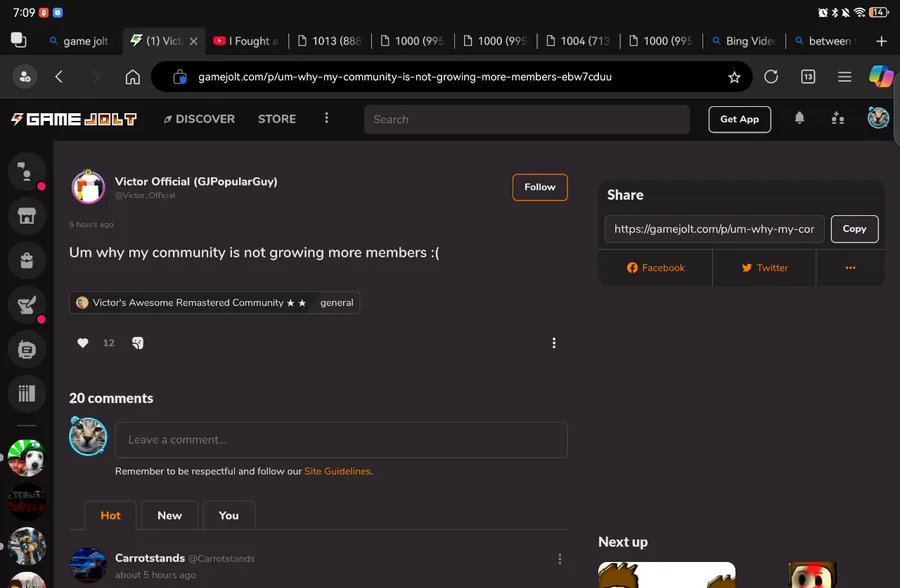Open the Site Guidelines link
The height and width of the screenshot is (588, 900).
coord(337,471)
